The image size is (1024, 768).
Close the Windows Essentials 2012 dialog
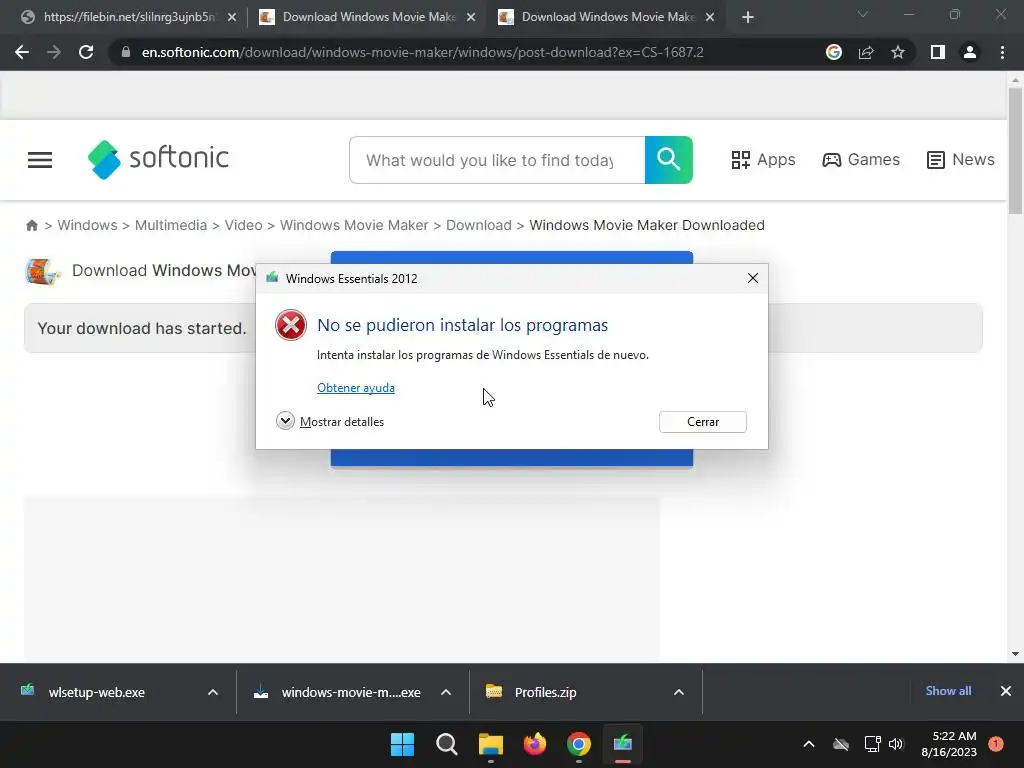pos(752,278)
